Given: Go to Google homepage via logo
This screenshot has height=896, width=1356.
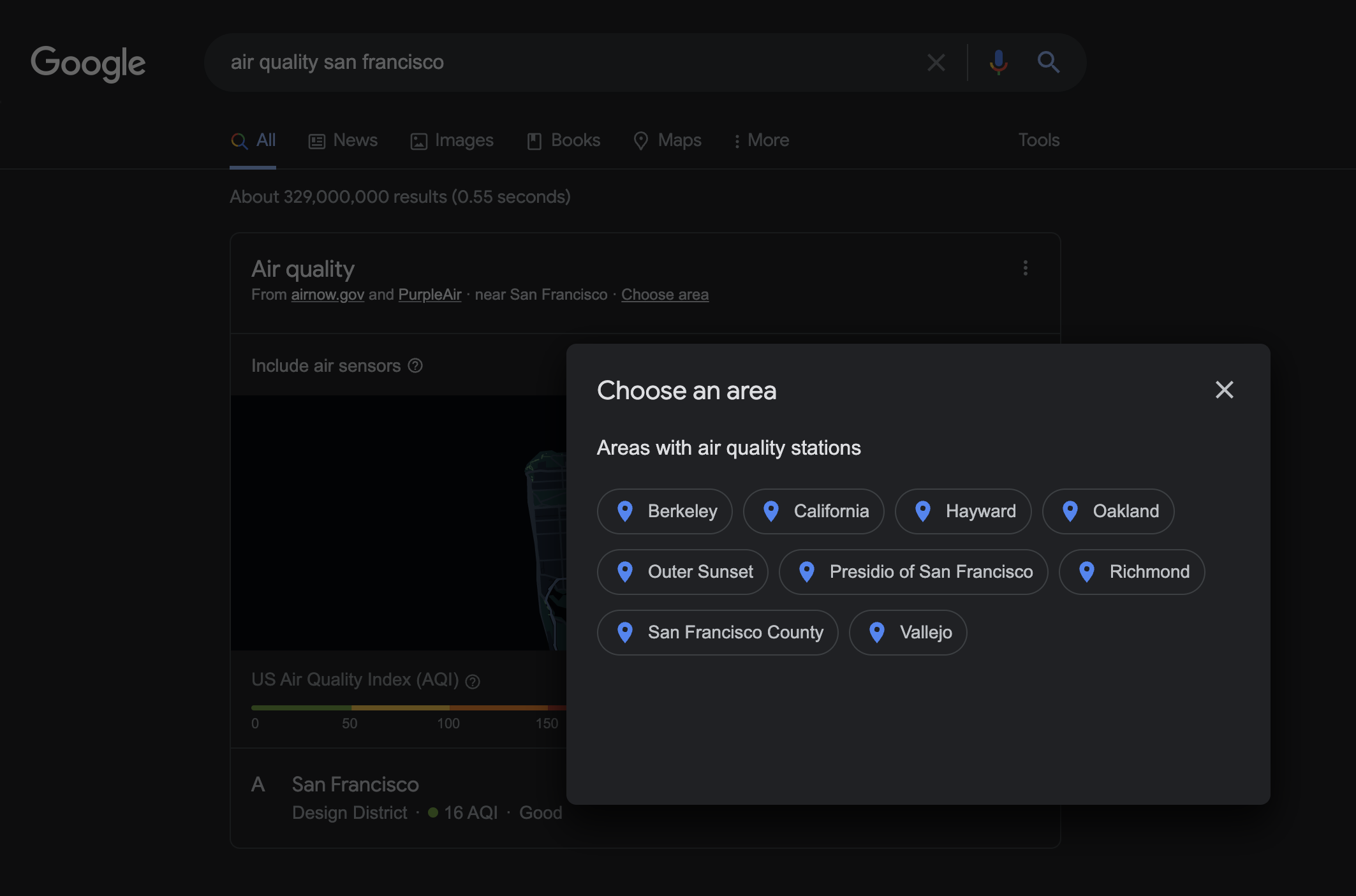Looking at the screenshot, I should [88, 63].
